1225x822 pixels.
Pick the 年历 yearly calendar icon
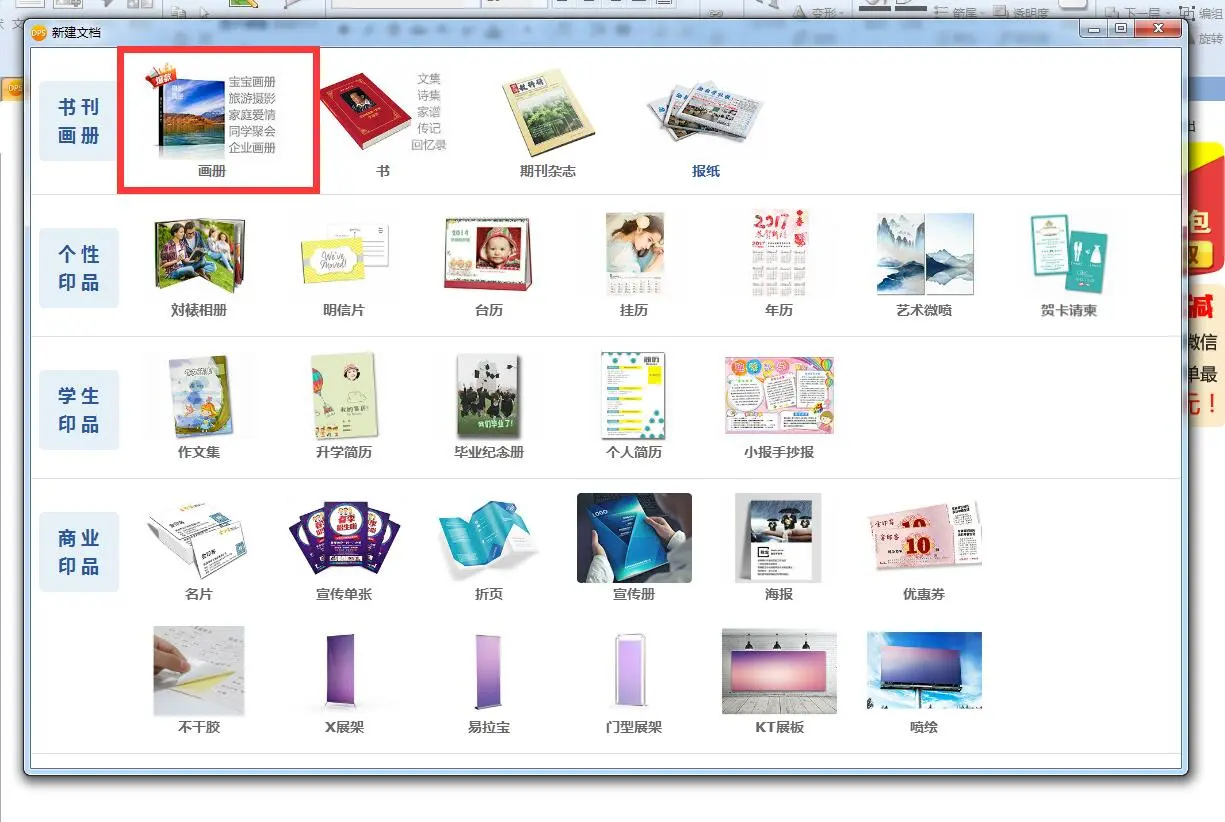(779, 253)
